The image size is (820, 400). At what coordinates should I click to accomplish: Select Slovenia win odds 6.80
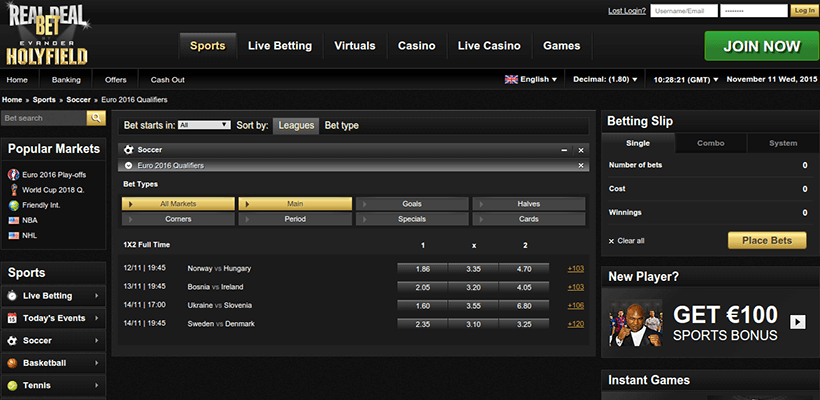coord(523,305)
